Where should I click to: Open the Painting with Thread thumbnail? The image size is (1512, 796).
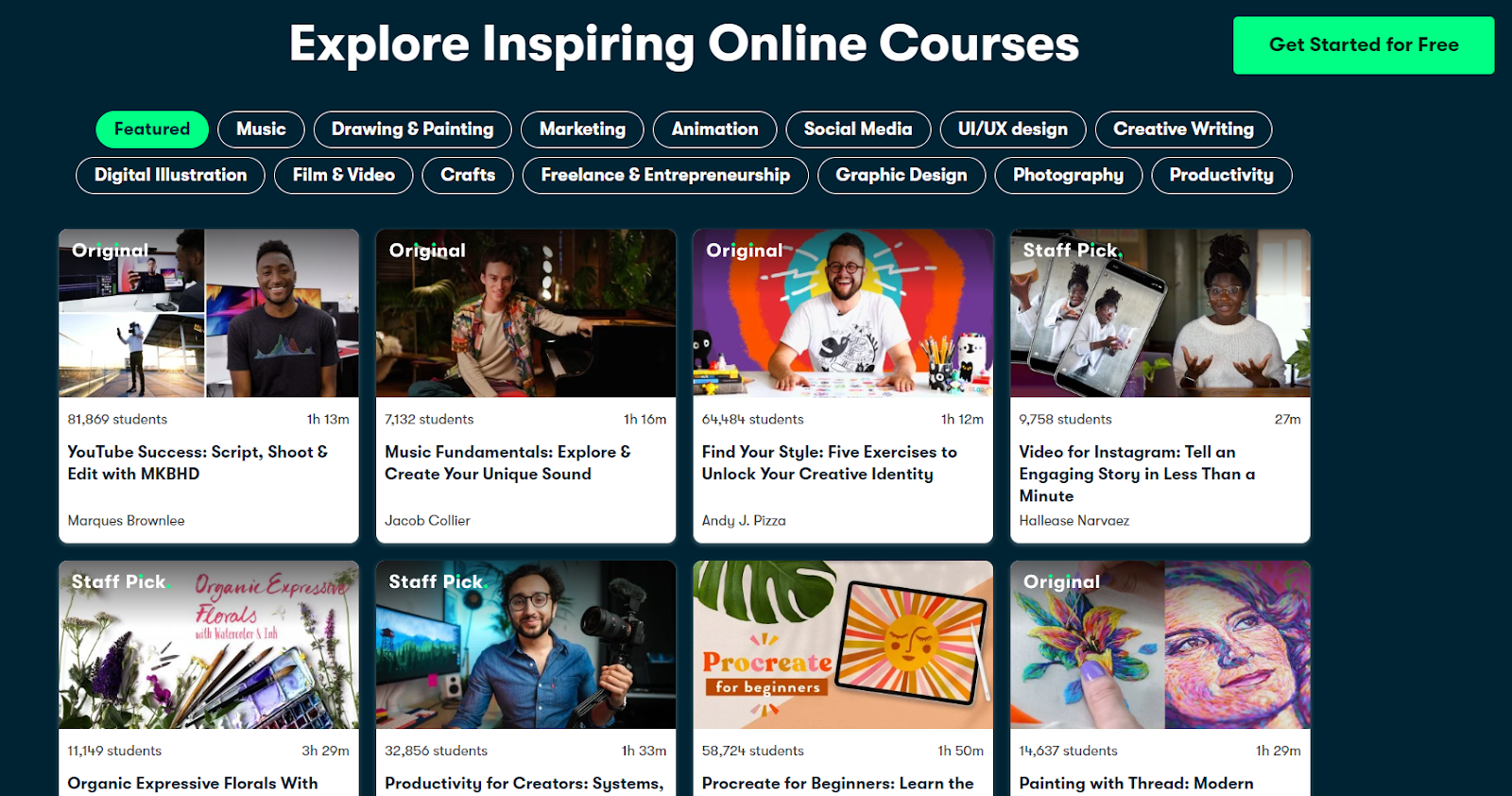click(x=1160, y=645)
